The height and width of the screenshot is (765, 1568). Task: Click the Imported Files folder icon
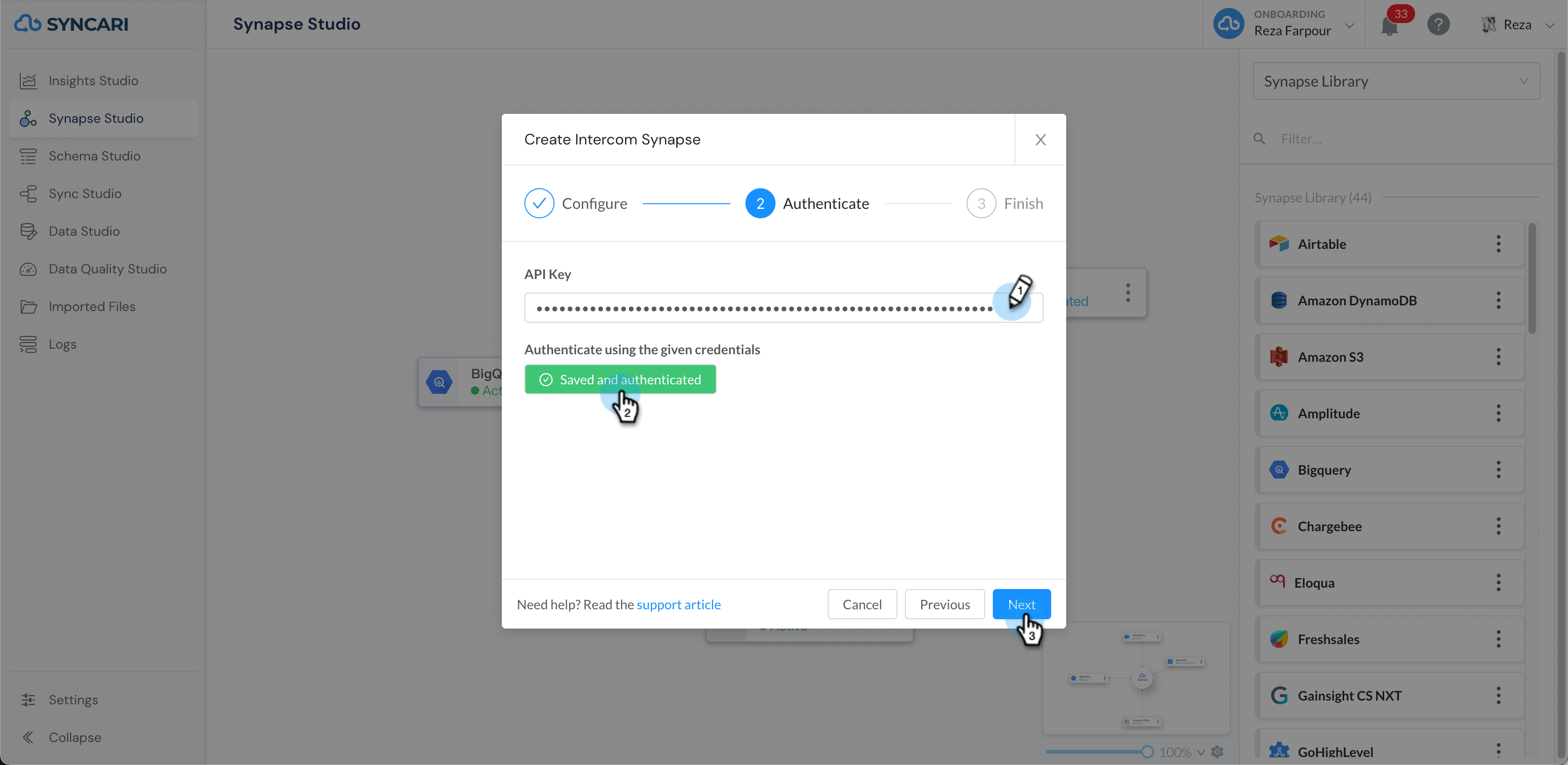pos(28,307)
